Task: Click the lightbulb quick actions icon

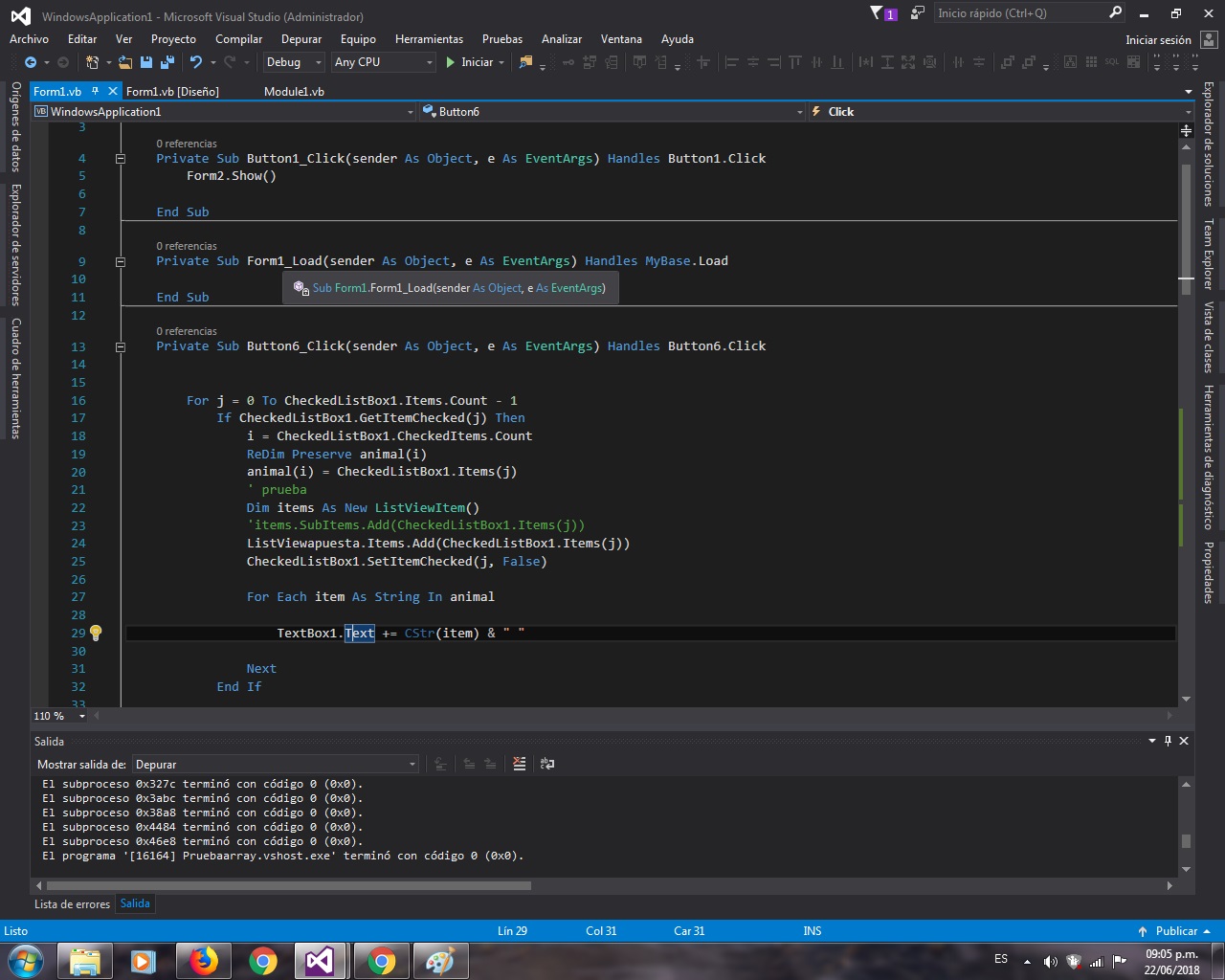Action: click(x=96, y=633)
